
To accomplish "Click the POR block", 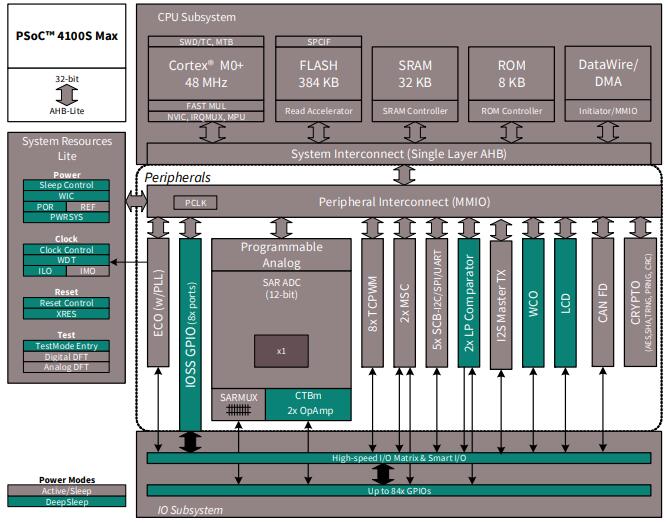I will (45, 207).
